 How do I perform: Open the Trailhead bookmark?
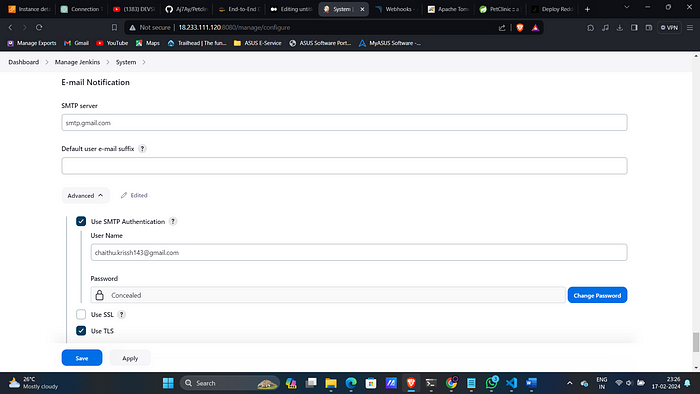pos(197,43)
